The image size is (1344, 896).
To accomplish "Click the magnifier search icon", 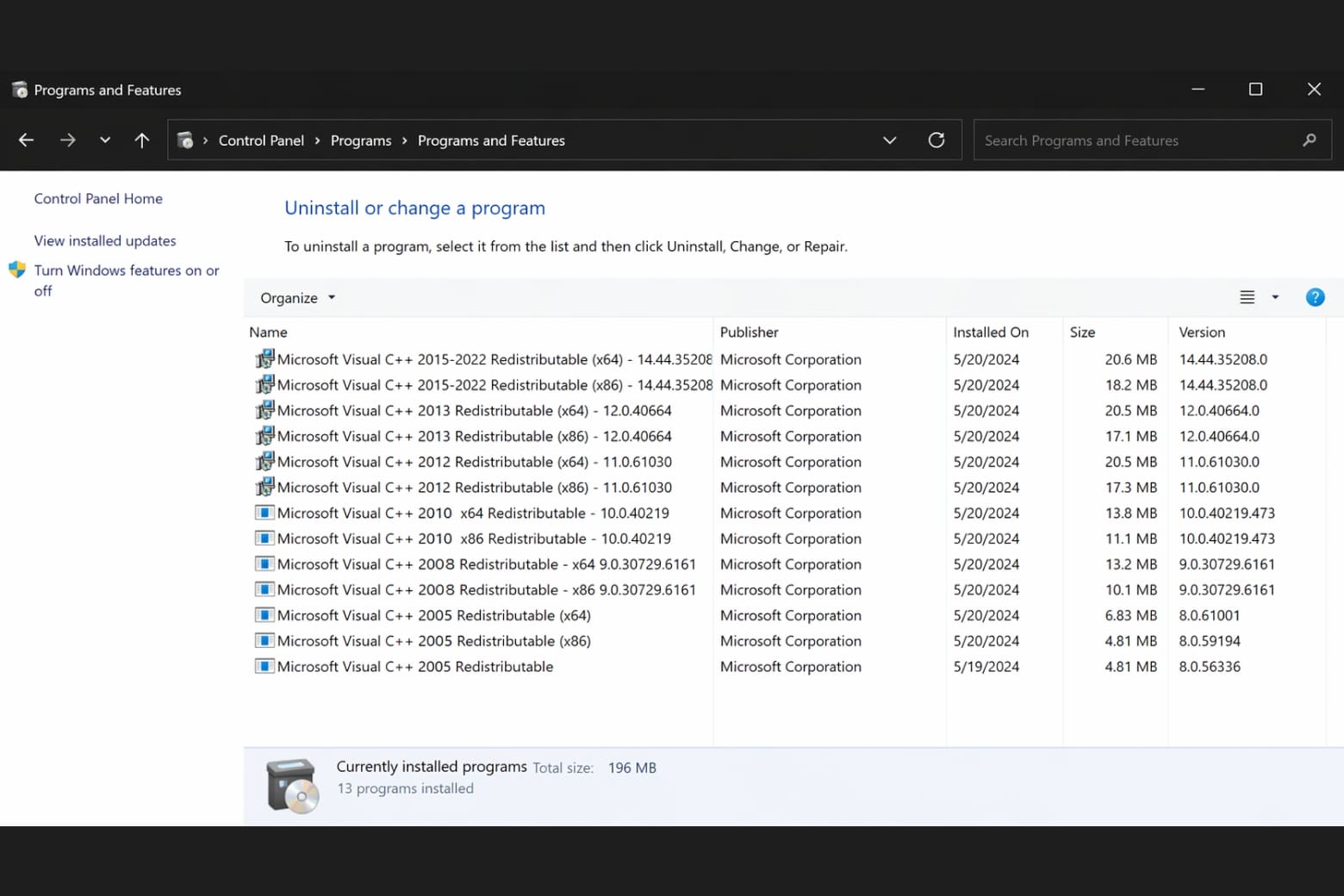I will coord(1310,140).
